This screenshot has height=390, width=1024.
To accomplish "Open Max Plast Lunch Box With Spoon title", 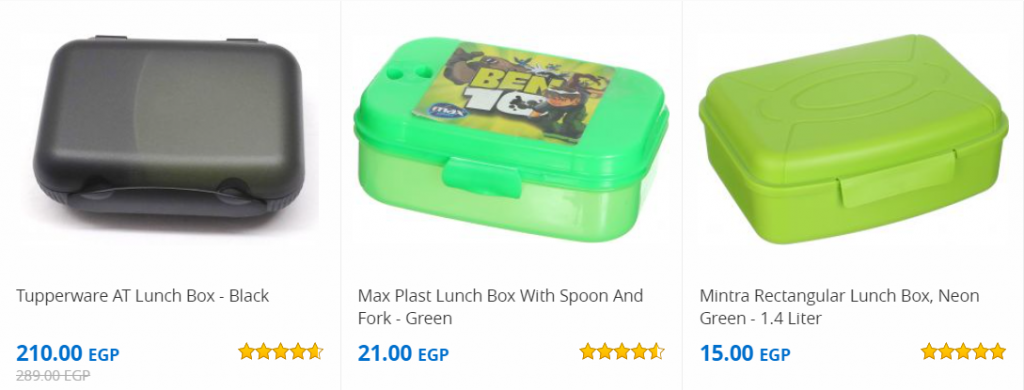I will (500, 307).
